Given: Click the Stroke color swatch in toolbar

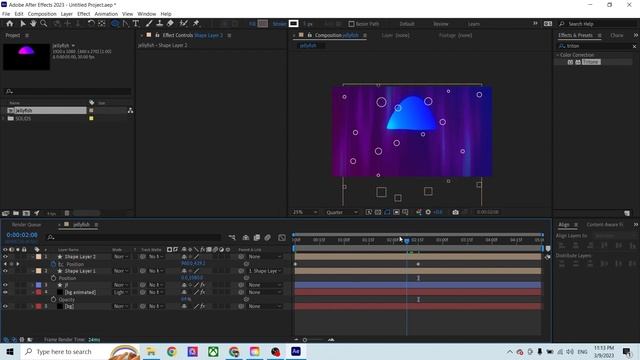Looking at the screenshot, I should pos(293,24).
